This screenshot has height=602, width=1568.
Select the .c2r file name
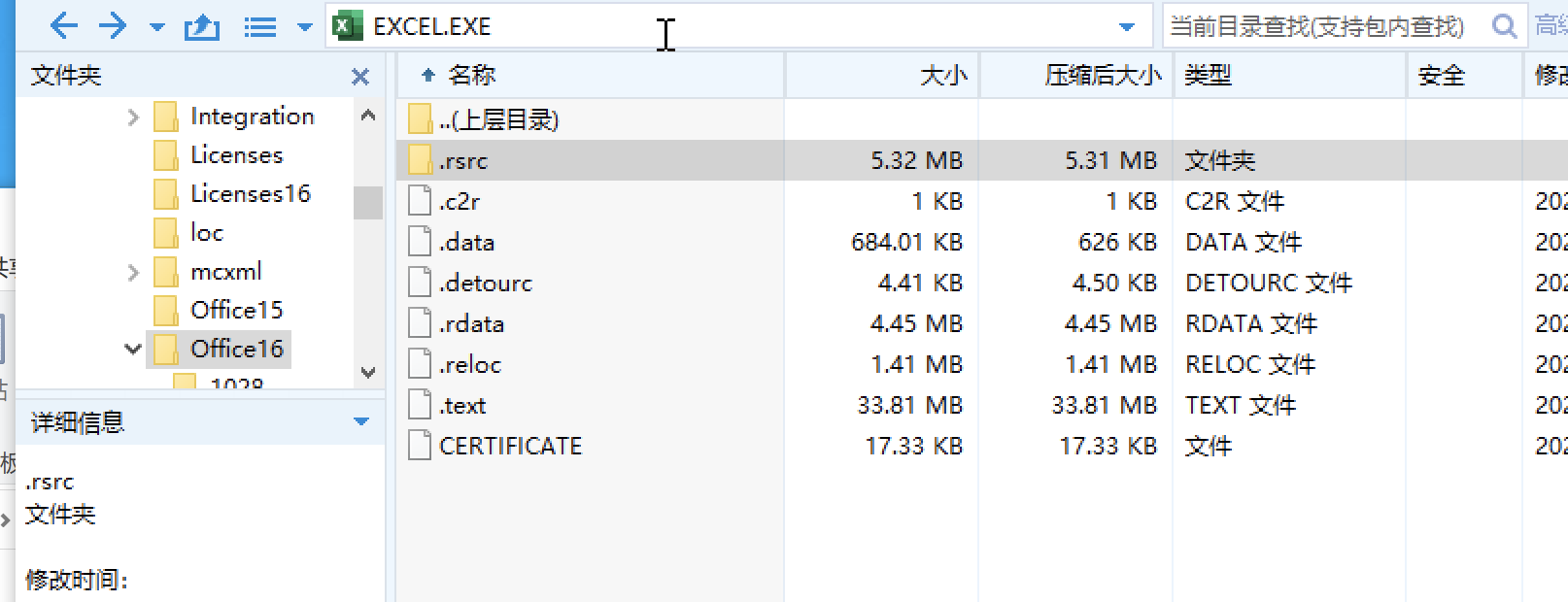pyautogui.click(x=459, y=202)
